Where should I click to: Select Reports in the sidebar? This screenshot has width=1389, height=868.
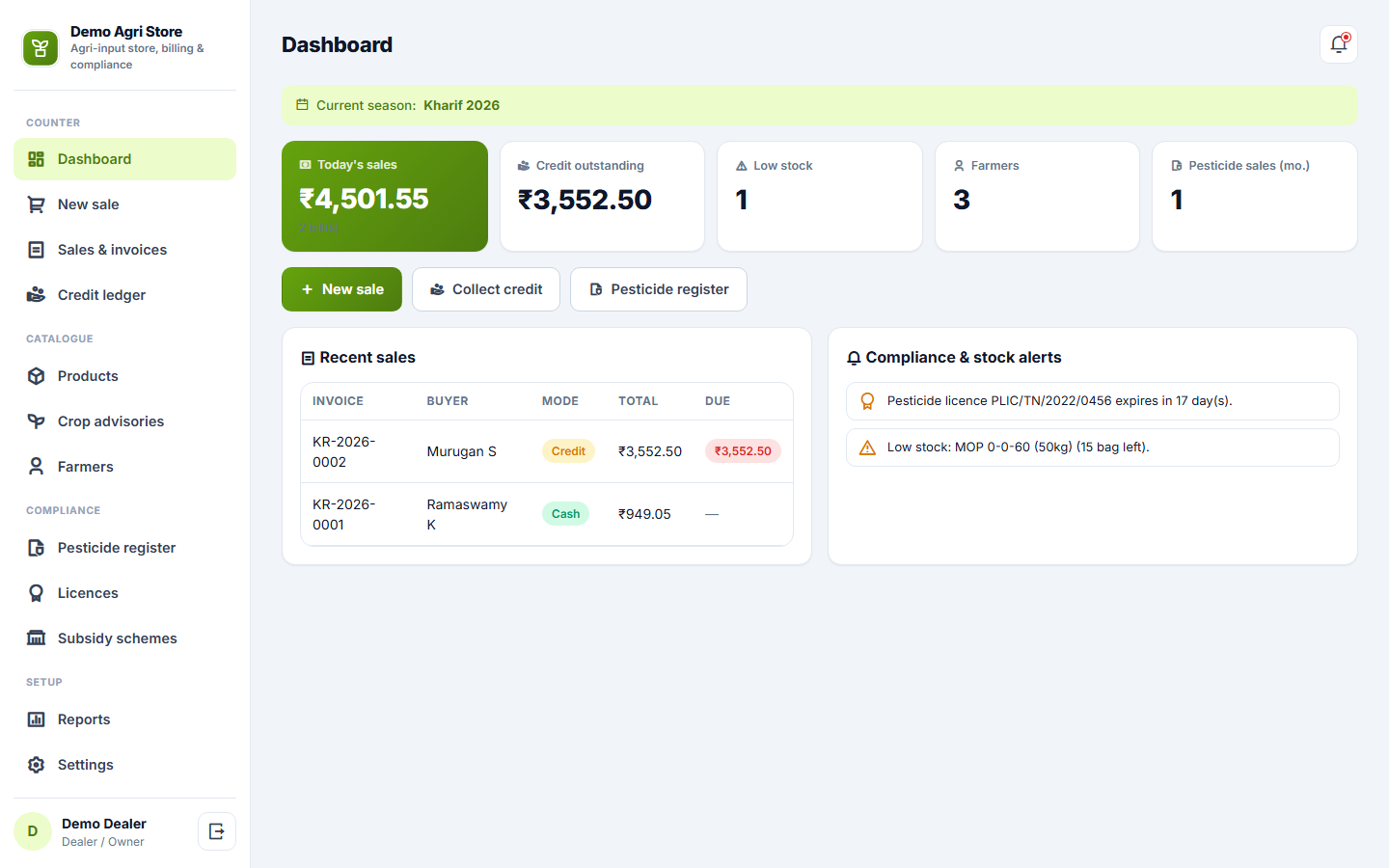pos(125,719)
